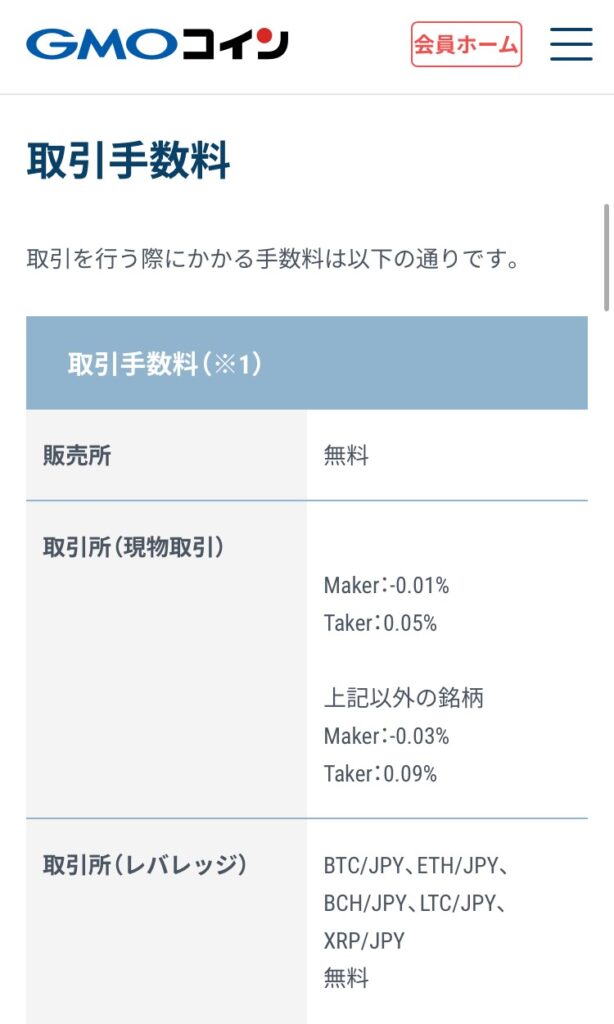Click the BTC/JPY、ETH/JPY pair text
The width and height of the screenshot is (614, 1024).
coord(415,866)
